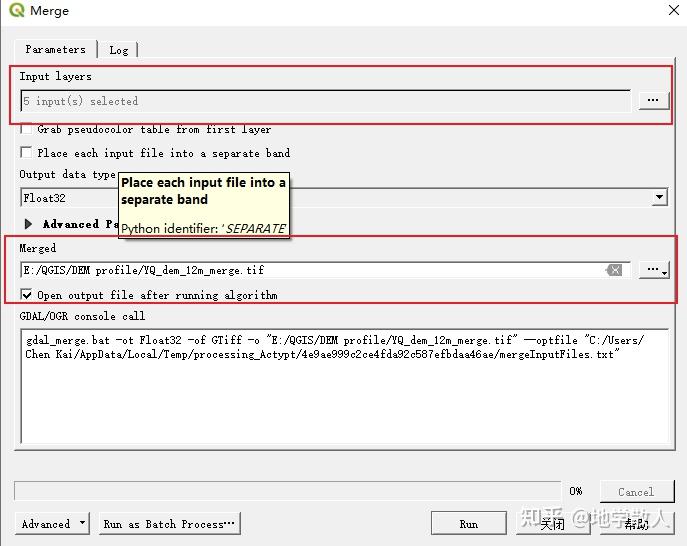Click the Input layers selection field
687x546 pixels.
(326, 101)
